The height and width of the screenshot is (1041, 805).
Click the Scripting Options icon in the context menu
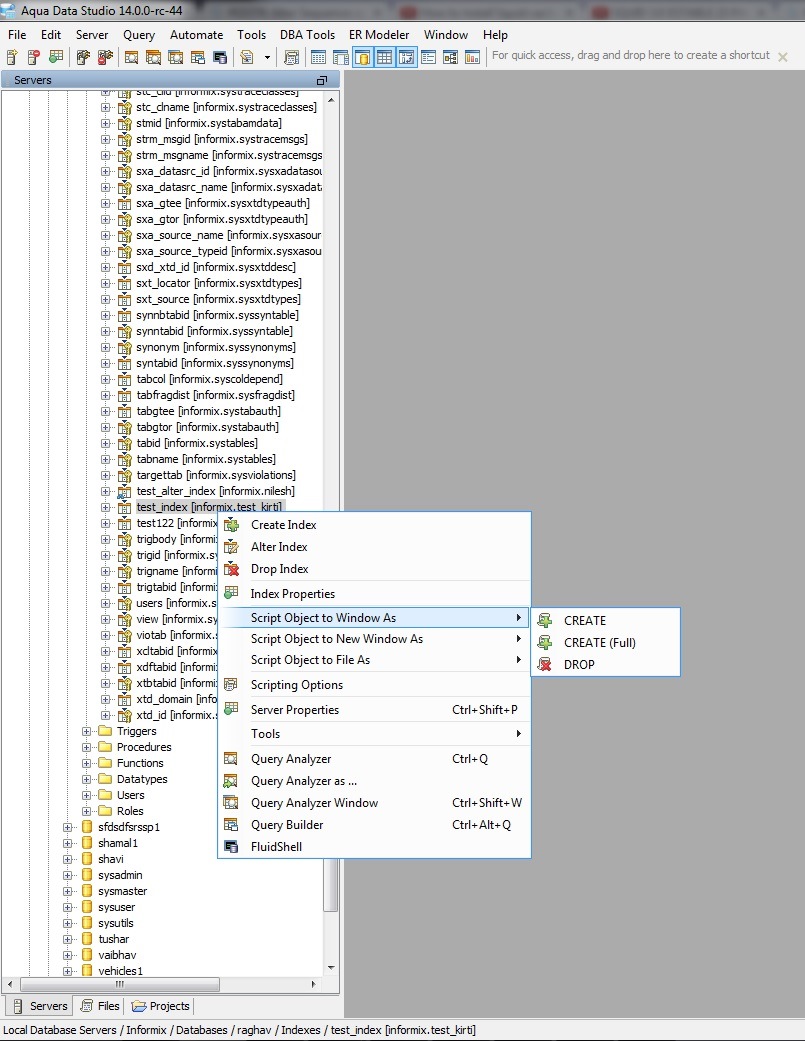[x=231, y=684]
